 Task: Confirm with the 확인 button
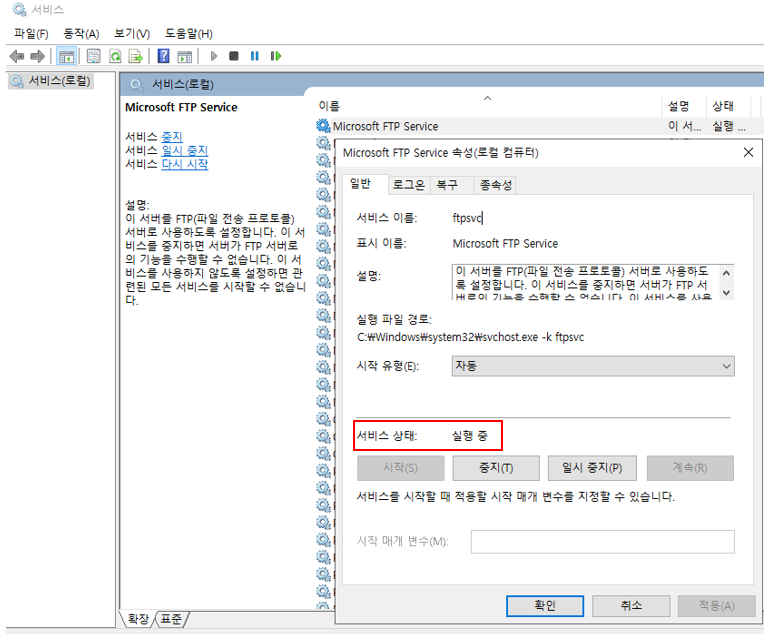[x=545, y=605]
